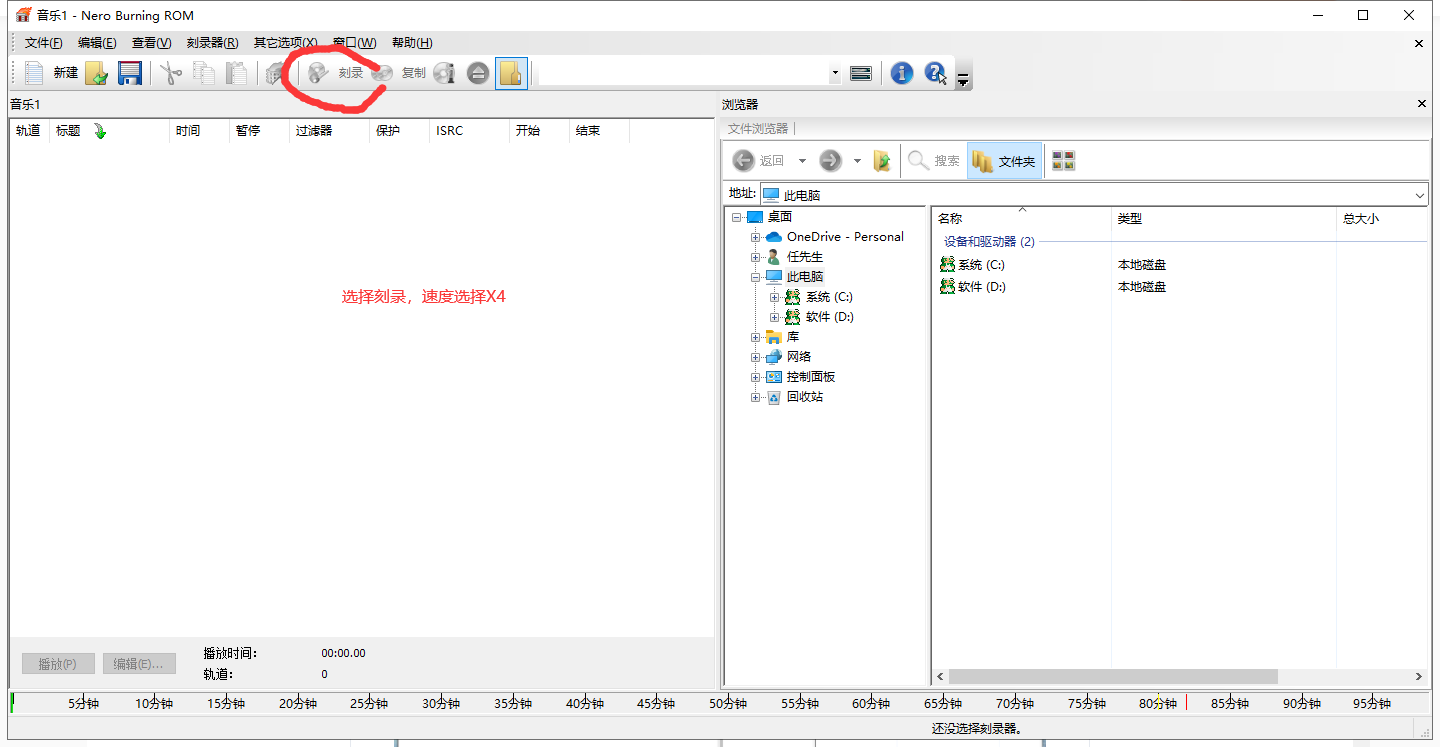Click the 返回 back button in browser
Viewport: 1440px width, 747px height.
[759, 161]
